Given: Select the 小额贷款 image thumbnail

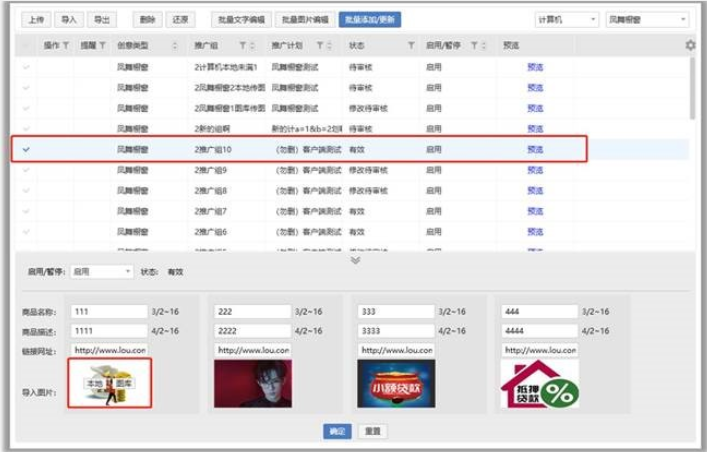Looking at the screenshot, I should [x=396, y=383].
